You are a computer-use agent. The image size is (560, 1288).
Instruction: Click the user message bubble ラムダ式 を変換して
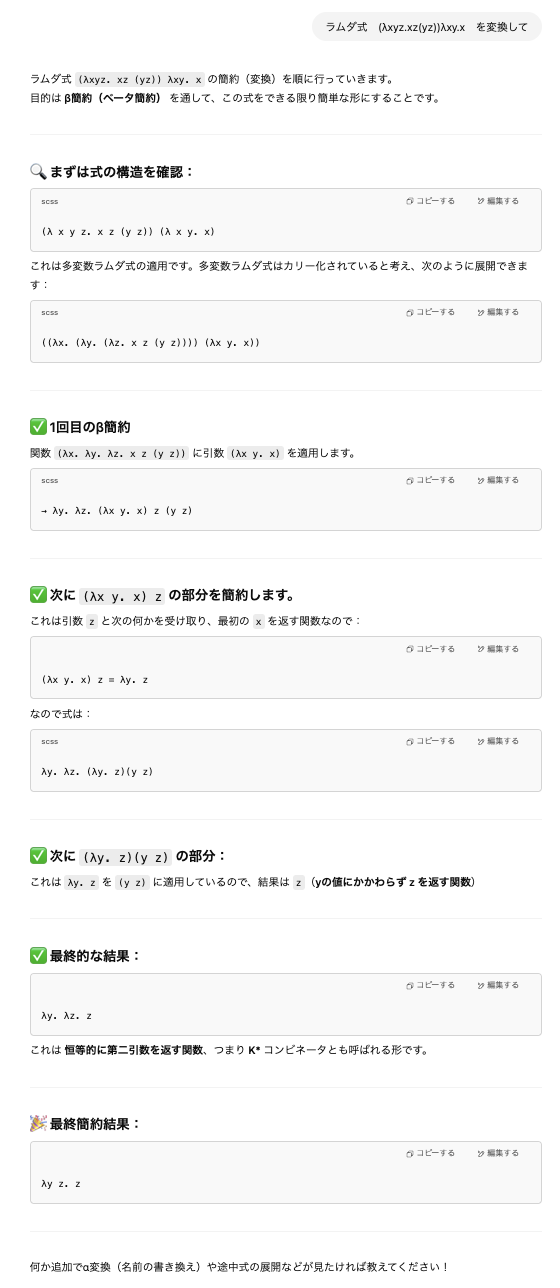pos(427,27)
